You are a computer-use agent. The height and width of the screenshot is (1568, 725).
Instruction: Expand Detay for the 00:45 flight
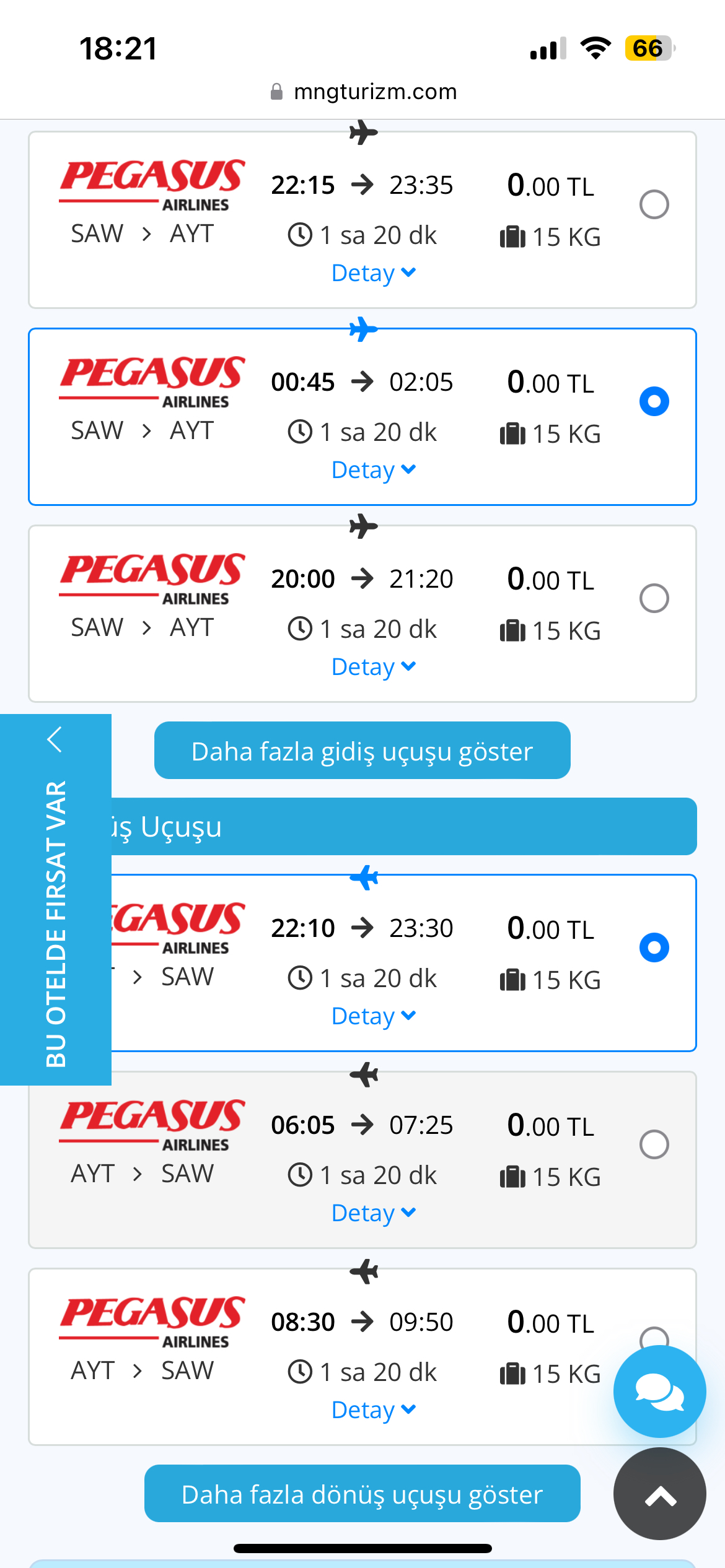pyautogui.click(x=374, y=469)
